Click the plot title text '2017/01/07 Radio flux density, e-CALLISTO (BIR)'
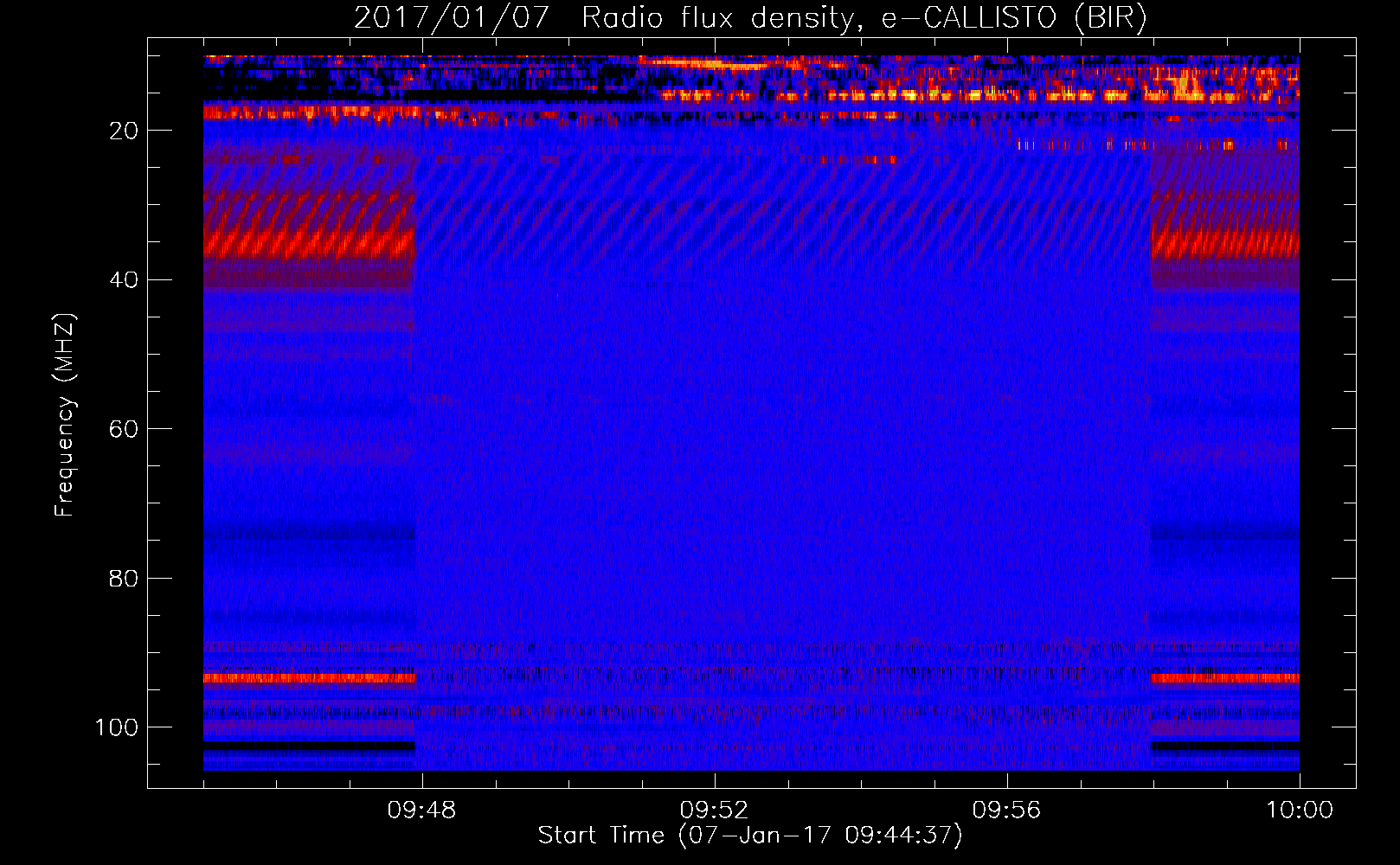 click(750, 18)
